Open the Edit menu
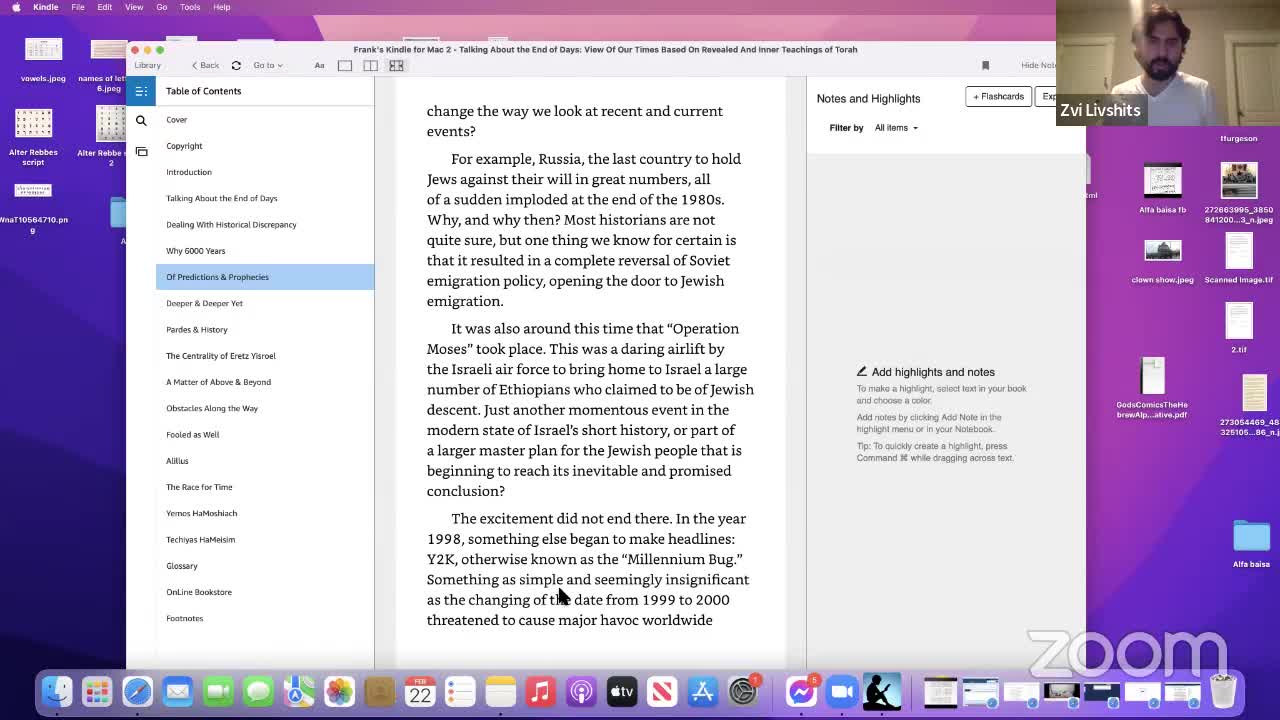 pyautogui.click(x=104, y=7)
